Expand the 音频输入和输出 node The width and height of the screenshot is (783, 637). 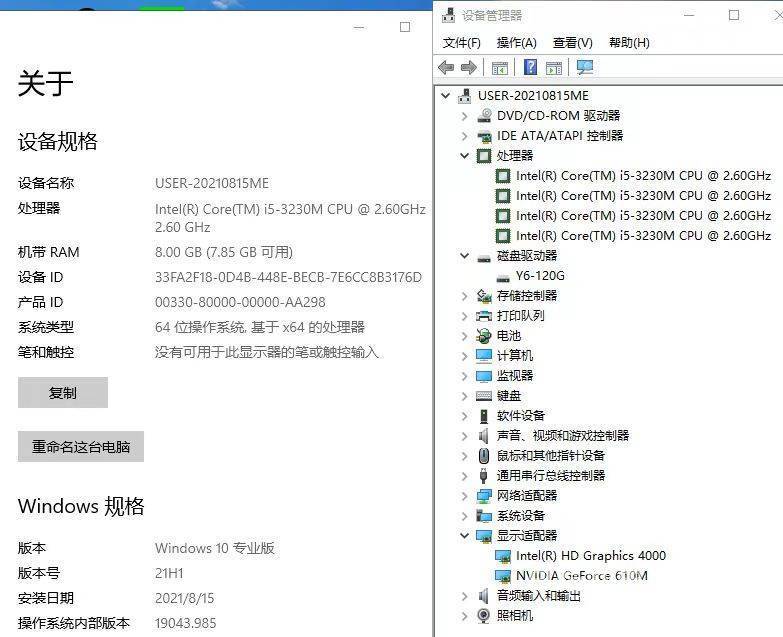pyautogui.click(x=464, y=596)
